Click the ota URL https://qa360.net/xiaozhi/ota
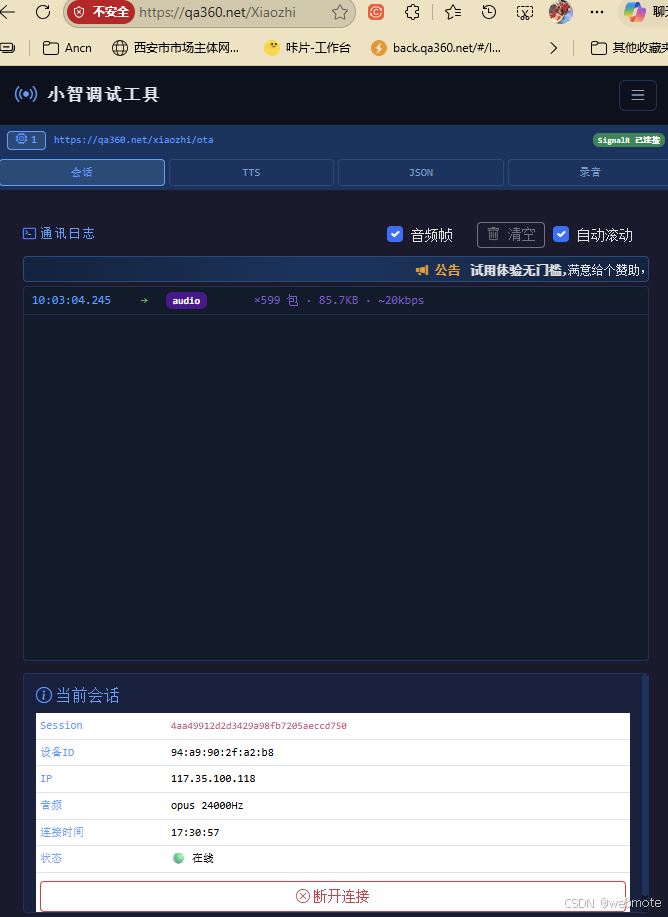Viewport: 668px width, 917px height. tap(133, 140)
